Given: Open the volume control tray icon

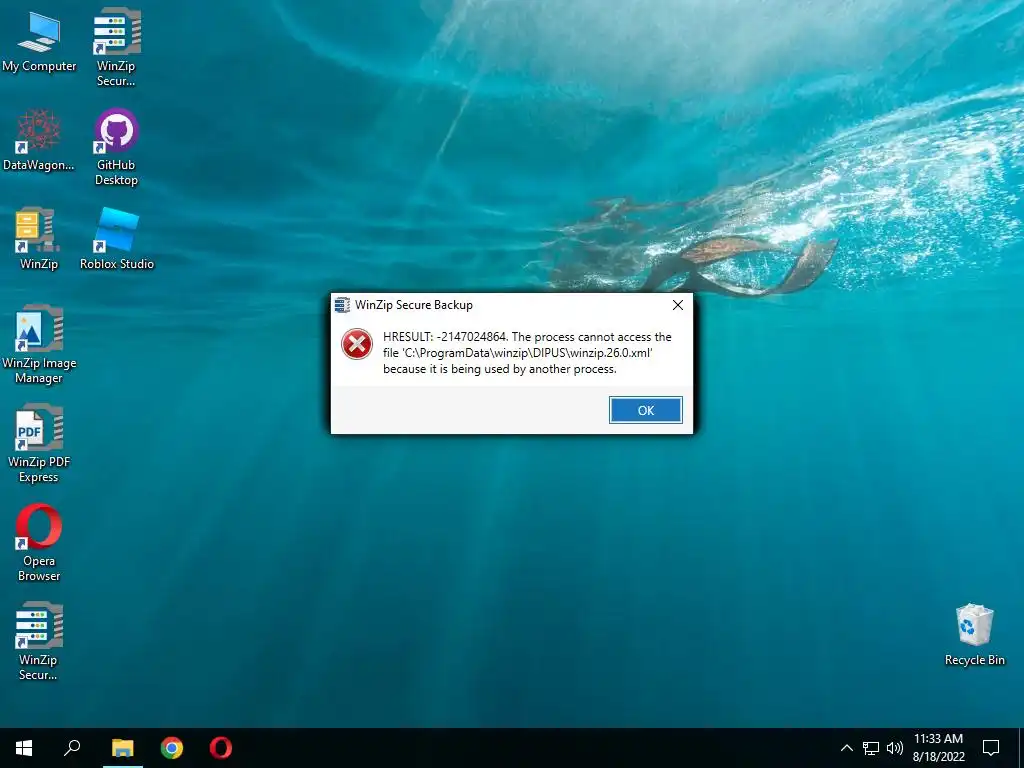Looking at the screenshot, I should 895,748.
